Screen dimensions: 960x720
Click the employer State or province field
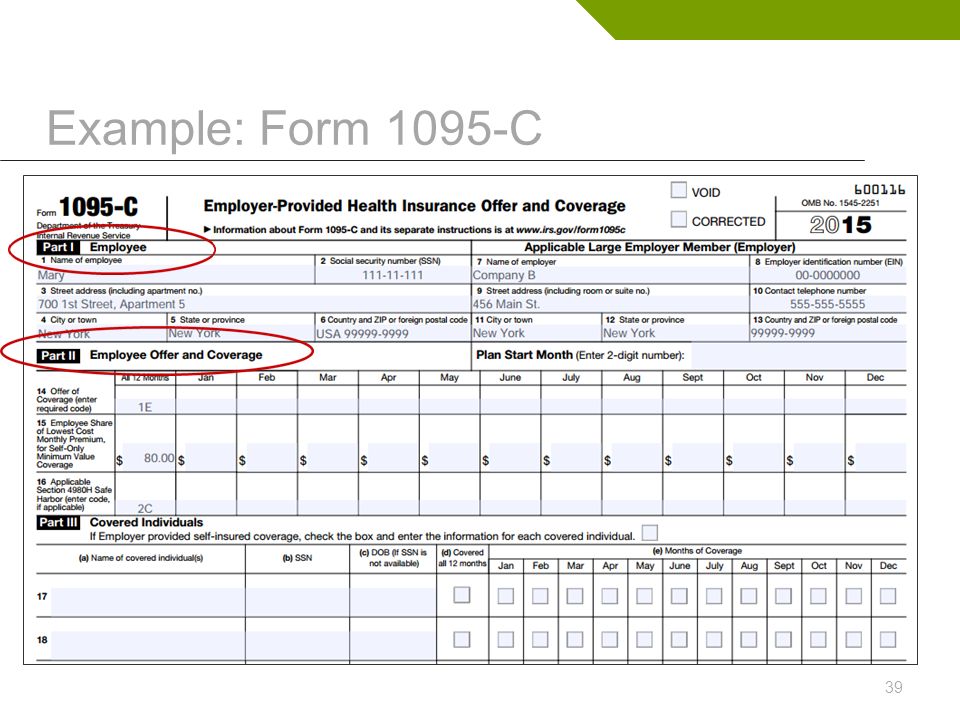pos(675,333)
